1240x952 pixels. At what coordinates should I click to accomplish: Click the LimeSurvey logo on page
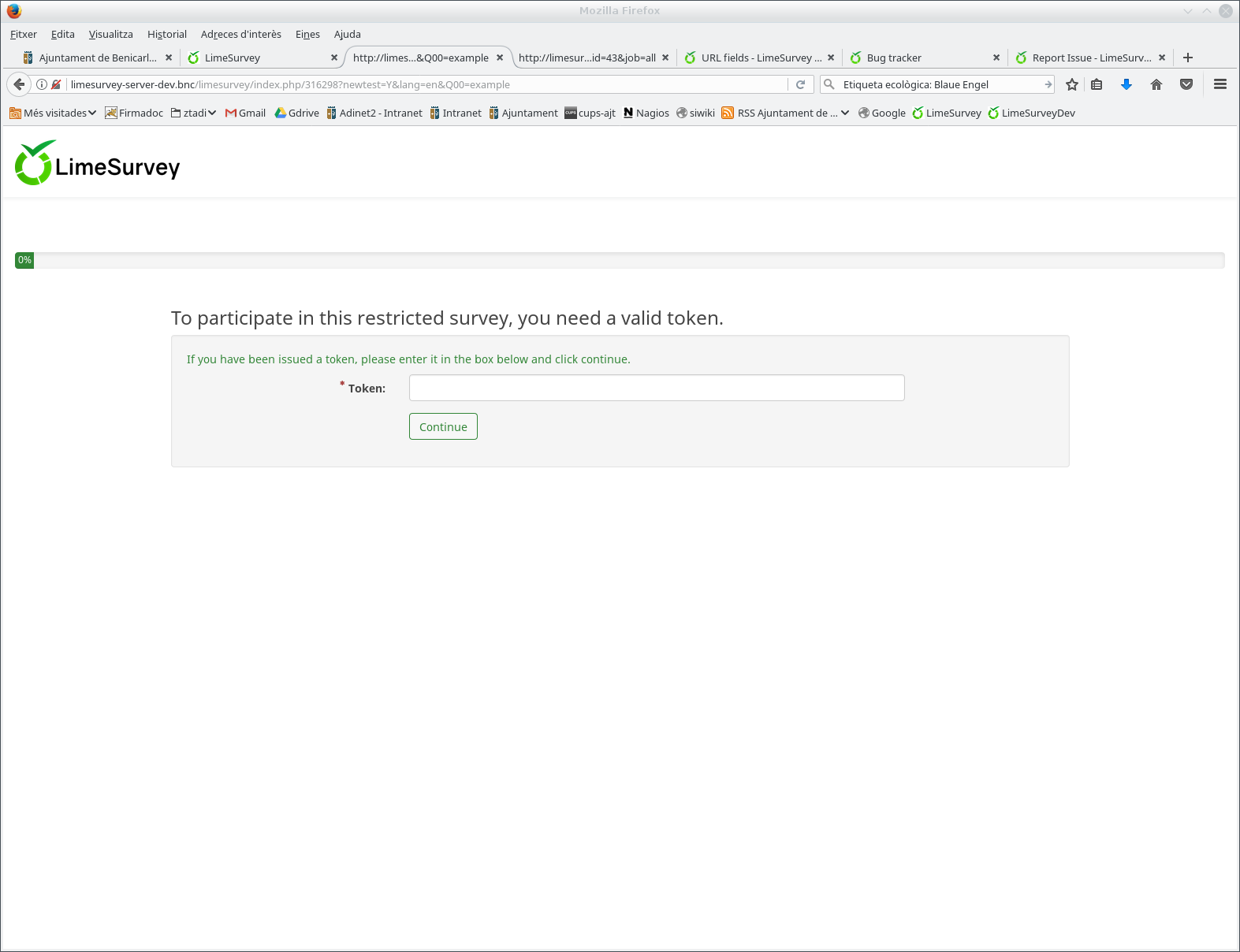pyautogui.click(x=98, y=163)
